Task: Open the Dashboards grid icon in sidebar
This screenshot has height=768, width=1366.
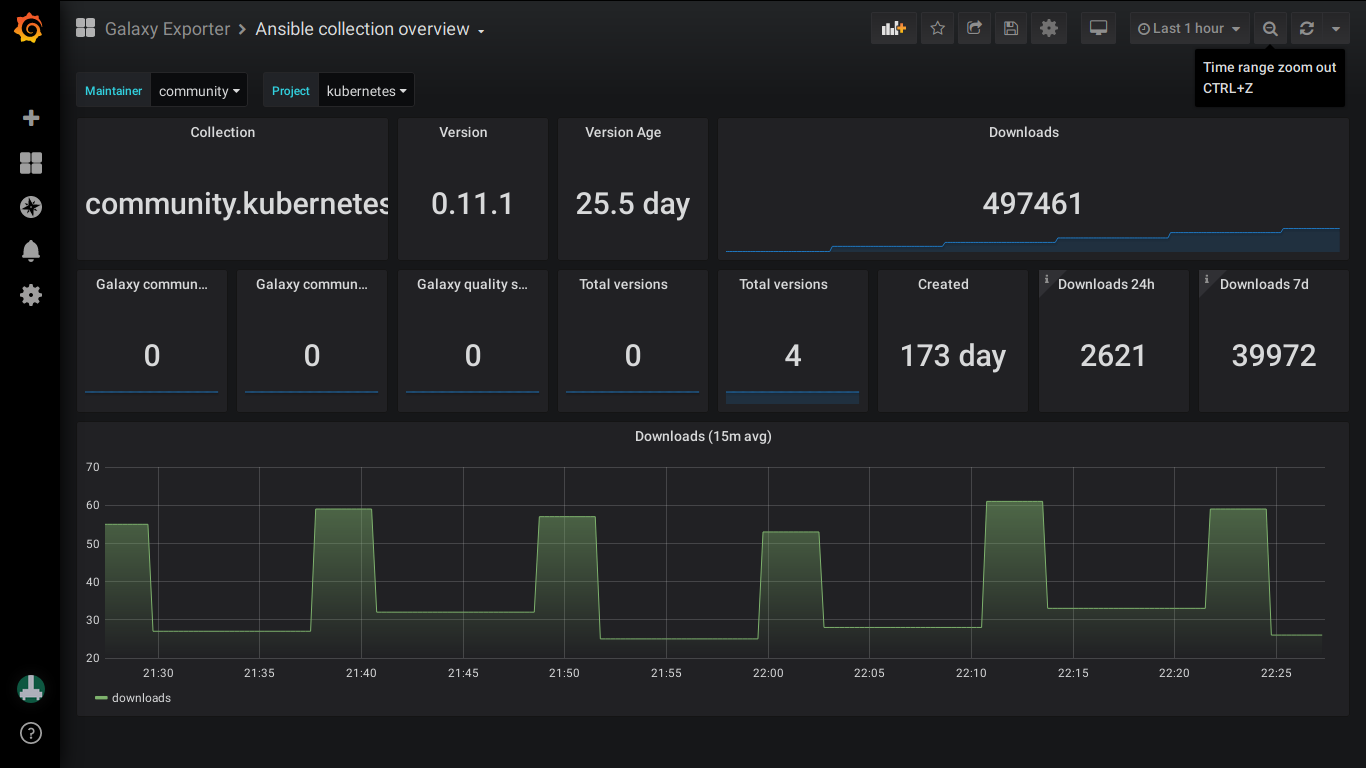Action: click(x=31, y=163)
